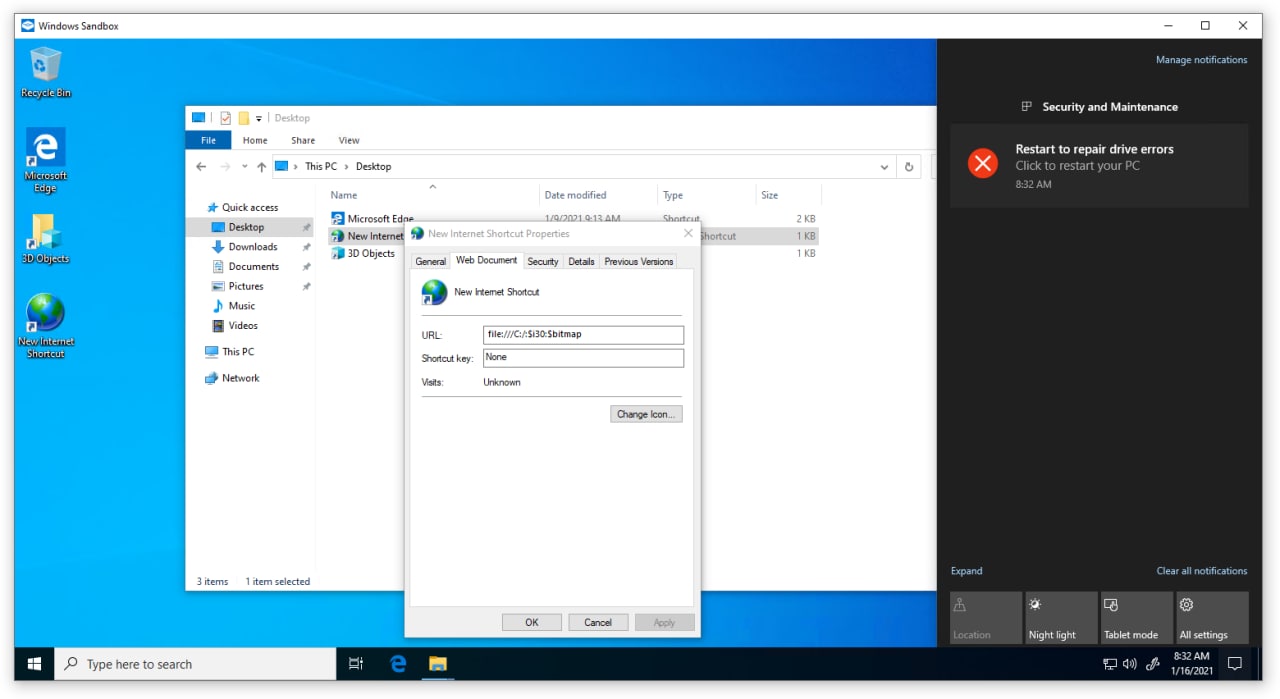Click the Start button on taskbar
1280x699 pixels.
34,664
